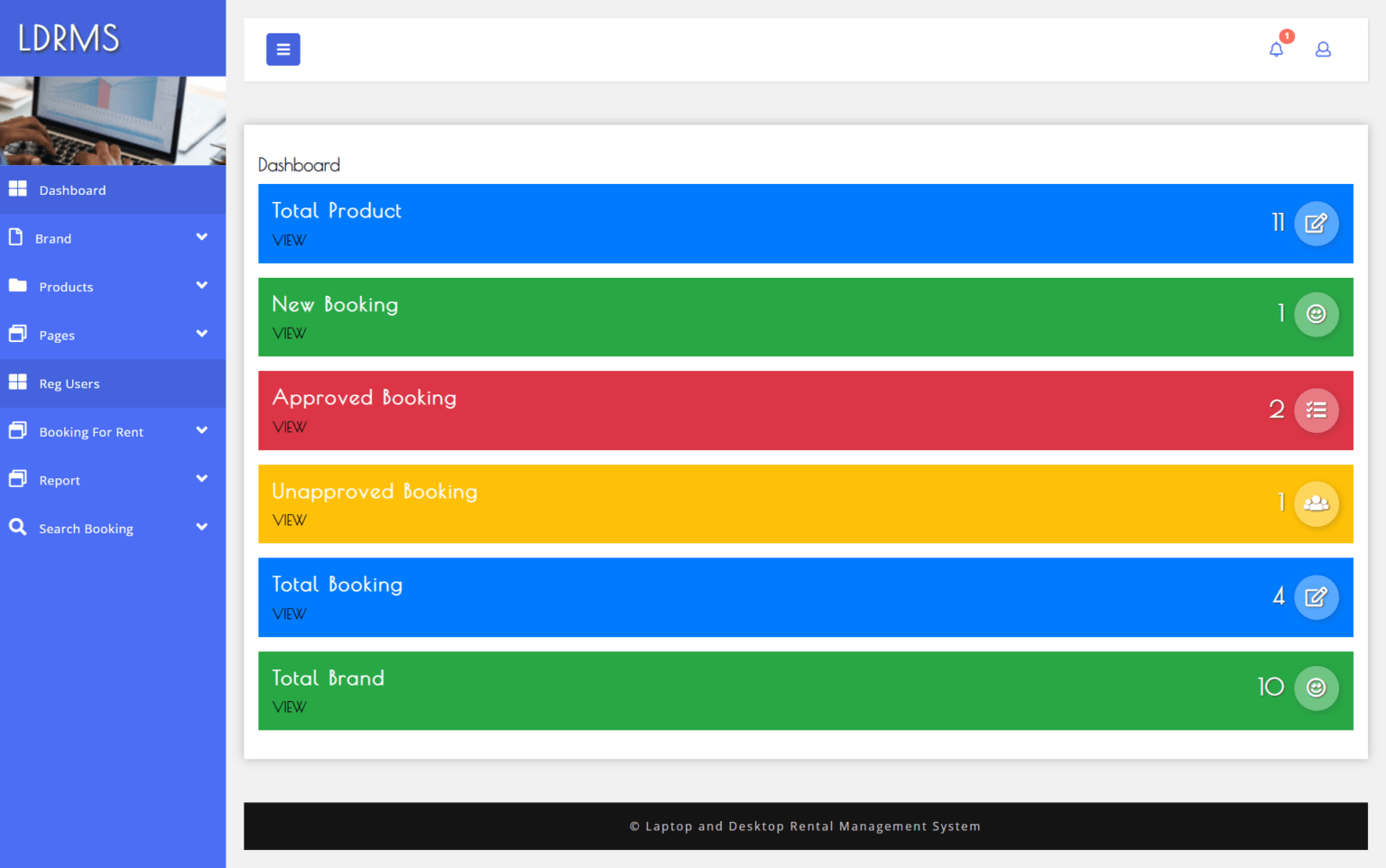
Task: Click the LDRMS logo title
Action: tap(69, 38)
